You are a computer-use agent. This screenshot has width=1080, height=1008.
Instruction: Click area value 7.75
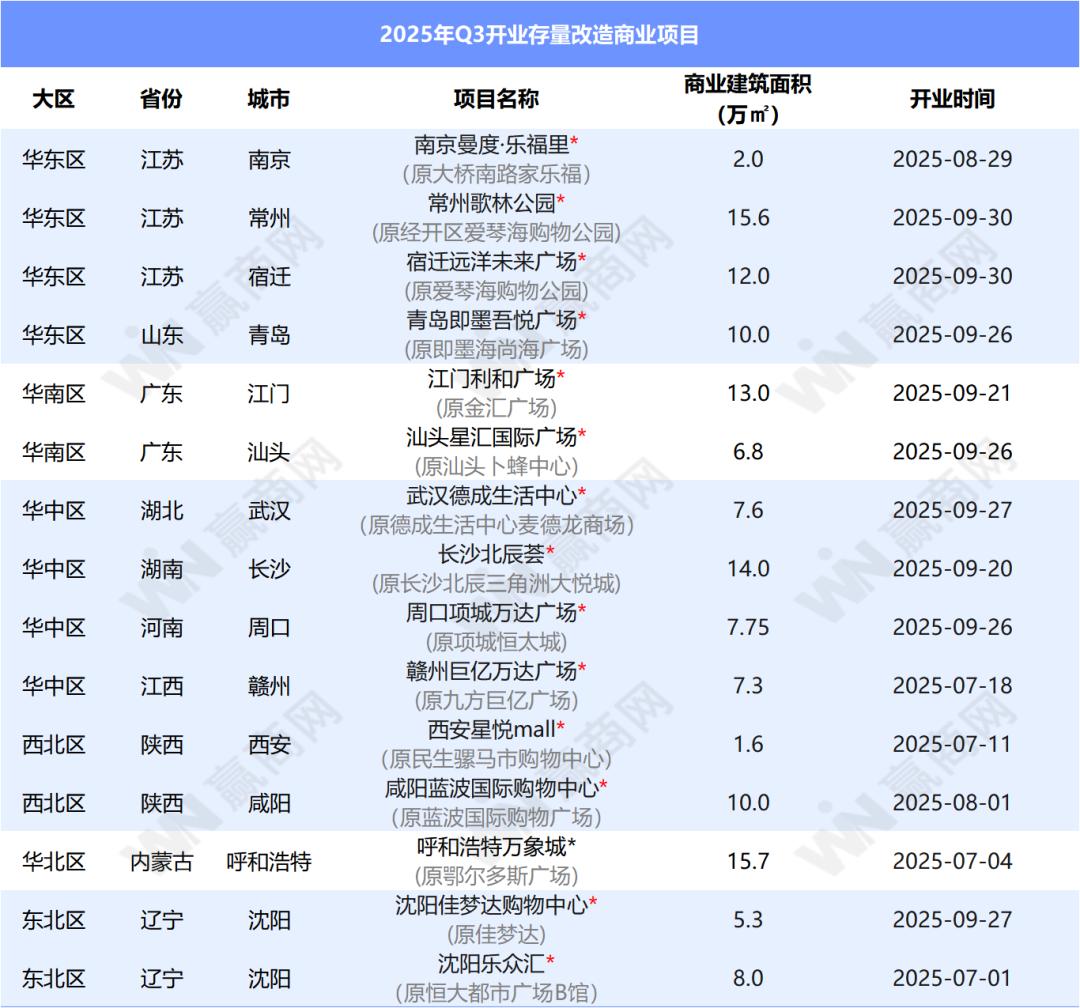748,628
